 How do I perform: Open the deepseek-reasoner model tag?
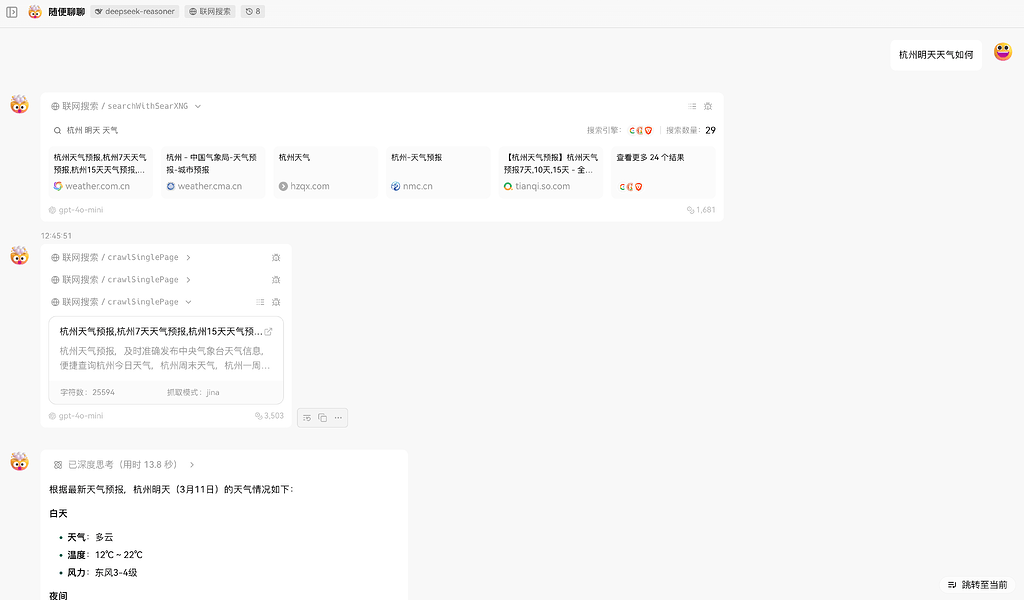point(135,12)
